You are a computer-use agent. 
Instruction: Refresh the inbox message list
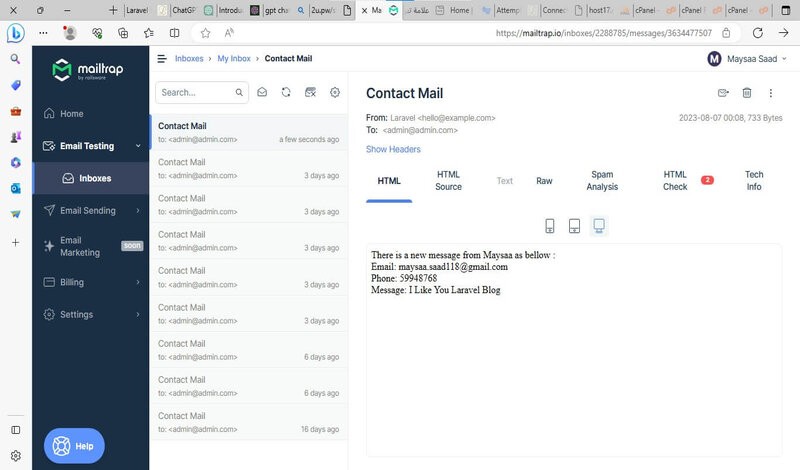pyautogui.click(x=286, y=92)
